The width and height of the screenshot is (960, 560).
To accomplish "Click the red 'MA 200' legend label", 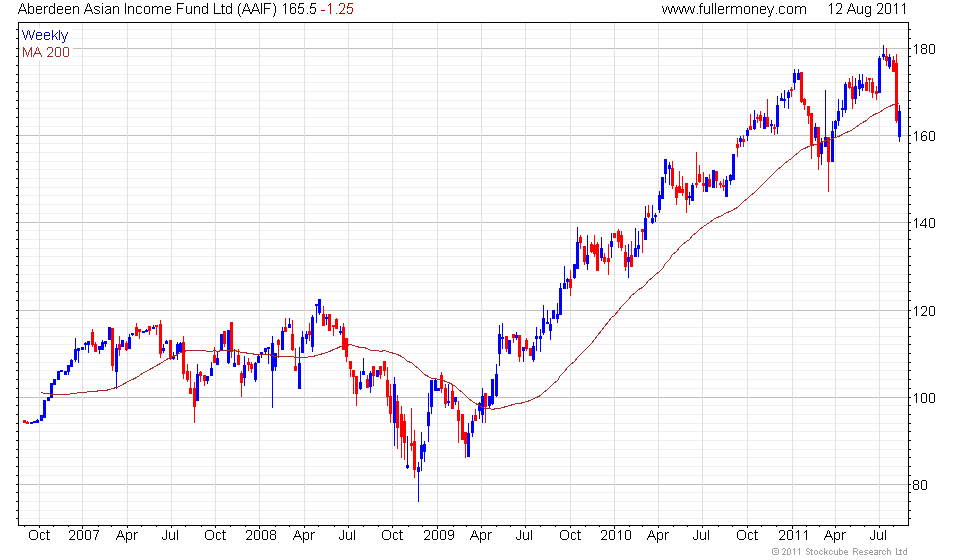I will (46, 53).
